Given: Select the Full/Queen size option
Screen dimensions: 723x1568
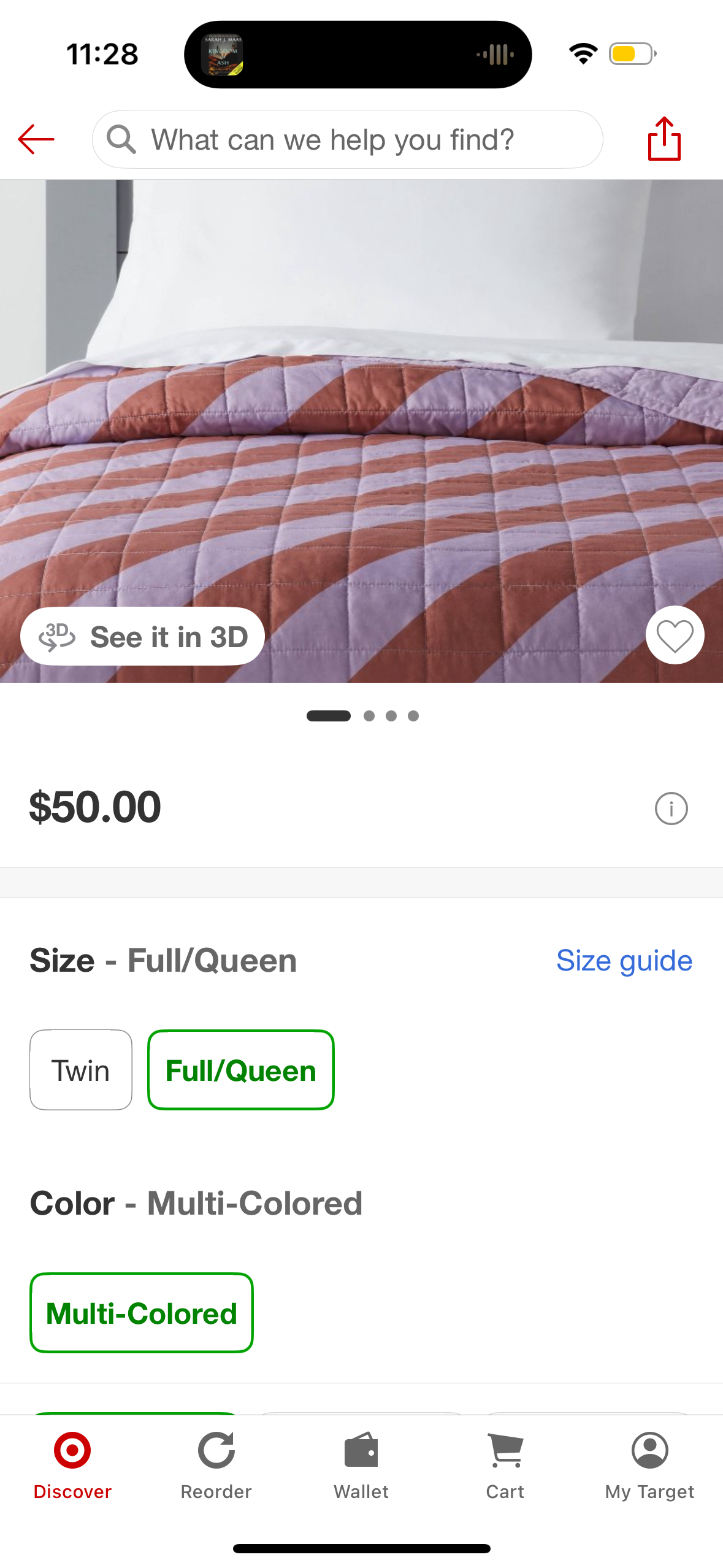Looking at the screenshot, I should point(241,1070).
